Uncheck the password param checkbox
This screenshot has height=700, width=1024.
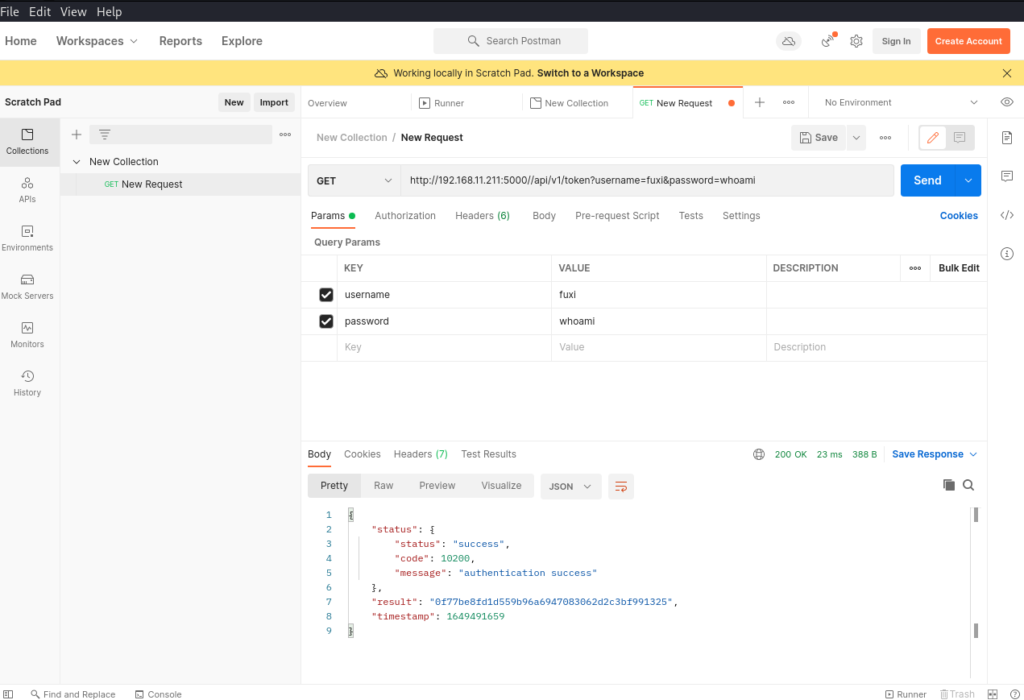click(326, 321)
